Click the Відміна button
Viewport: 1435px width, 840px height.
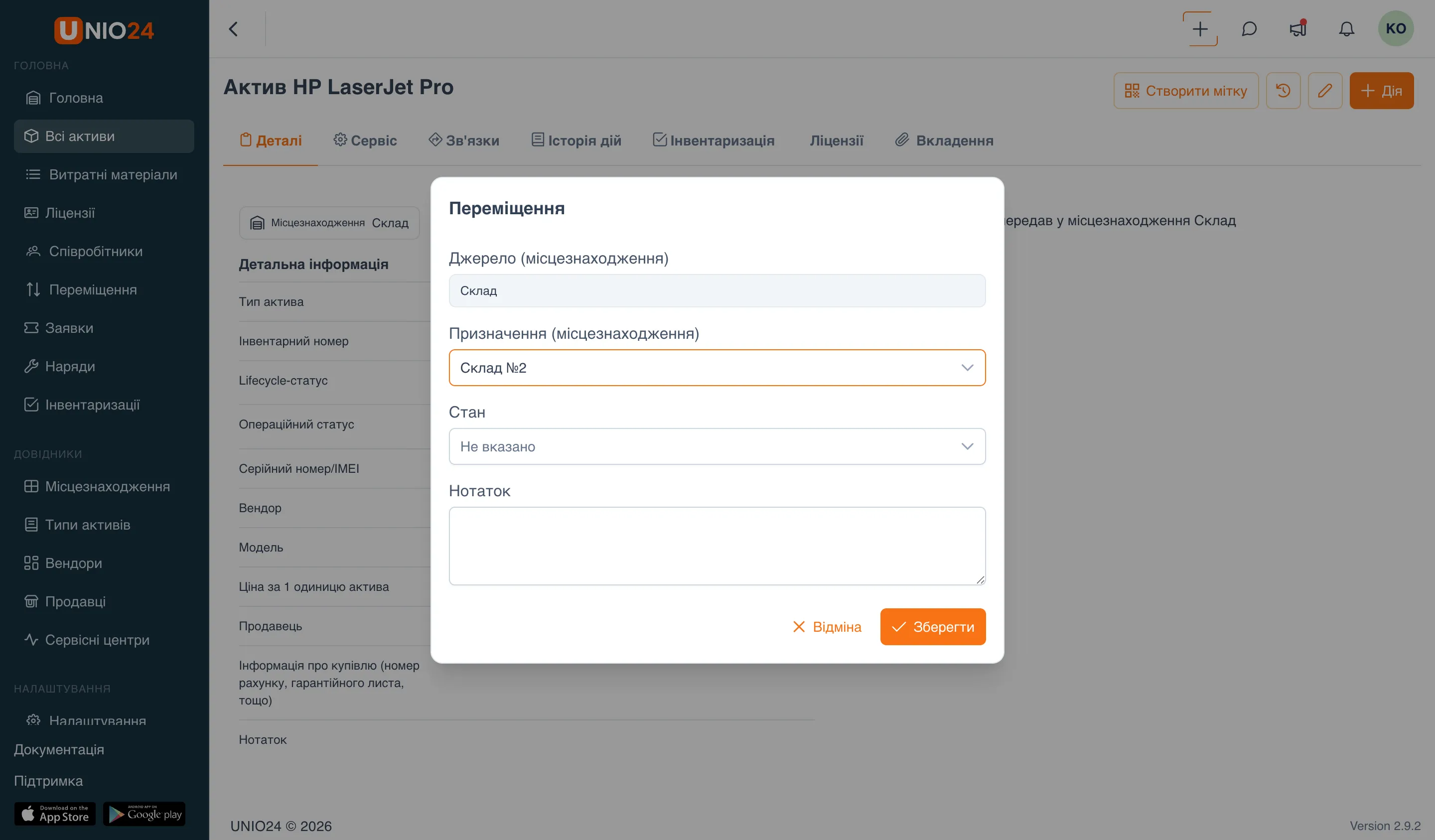tap(827, 627)
